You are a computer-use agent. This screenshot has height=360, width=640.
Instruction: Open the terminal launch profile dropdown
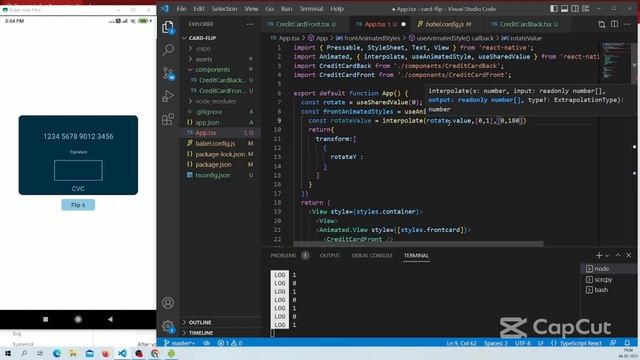point(607,256)
